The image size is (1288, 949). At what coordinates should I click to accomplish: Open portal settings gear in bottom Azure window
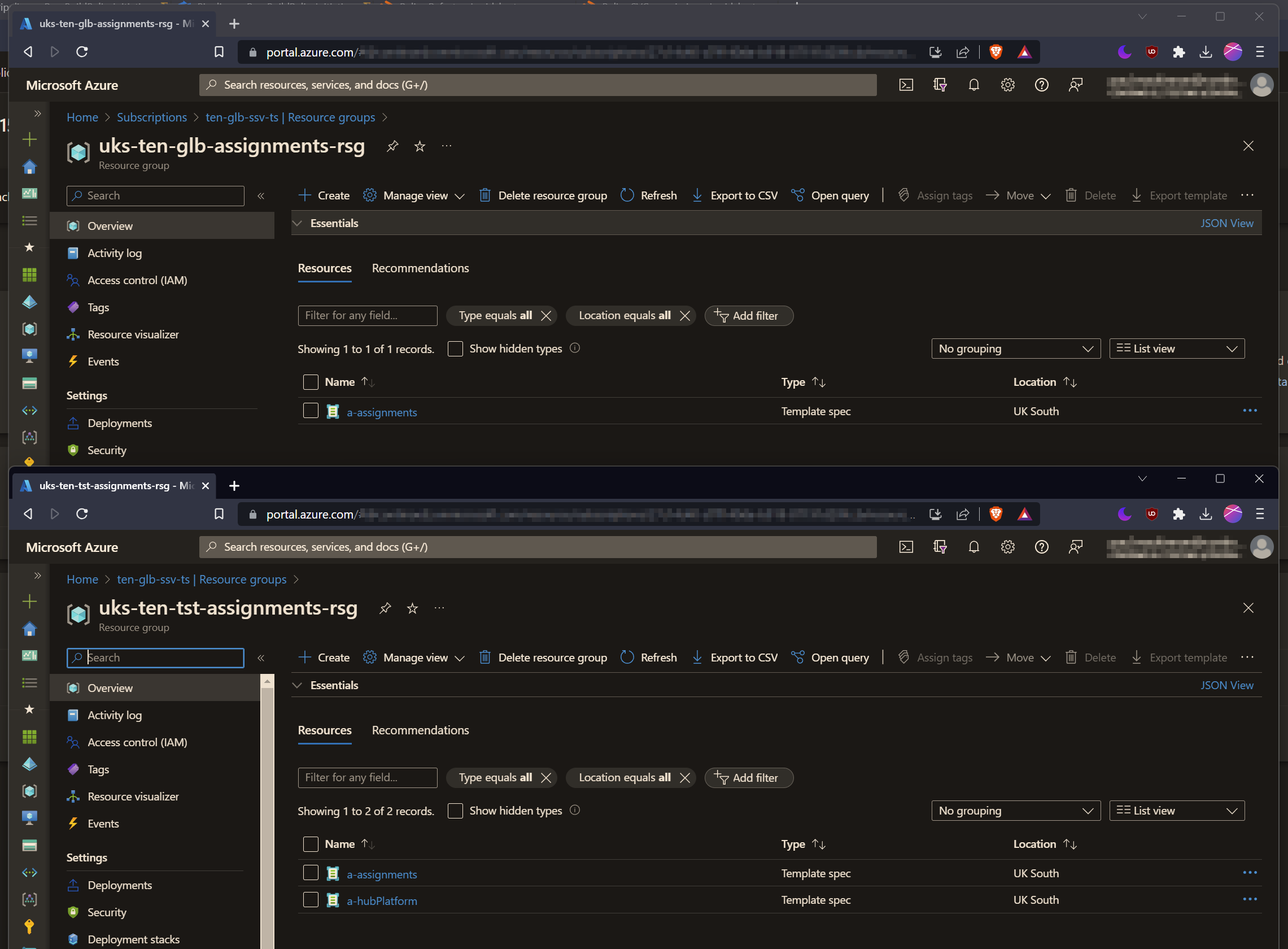1007,547
